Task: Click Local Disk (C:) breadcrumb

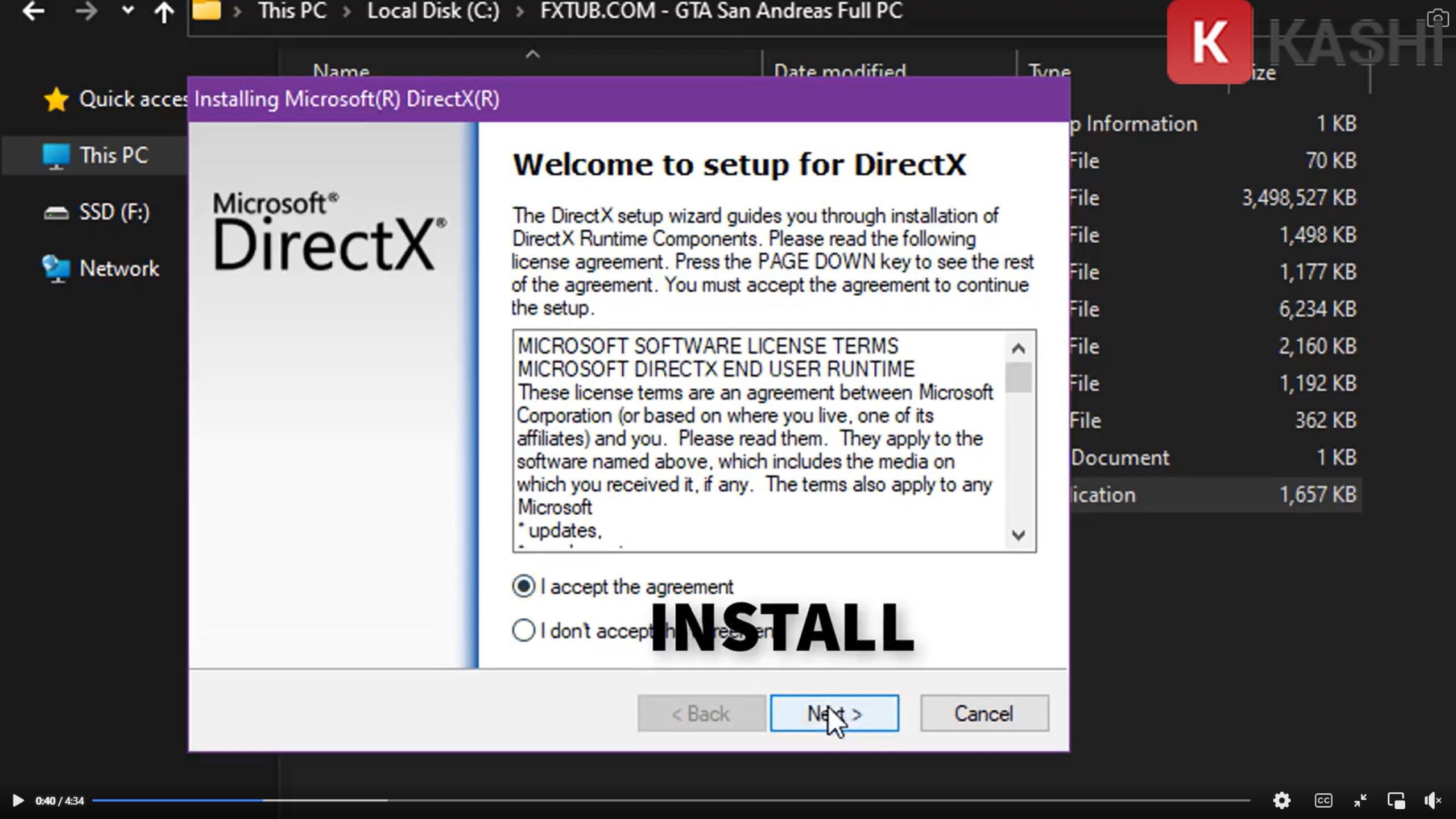Action: (433, 11)
